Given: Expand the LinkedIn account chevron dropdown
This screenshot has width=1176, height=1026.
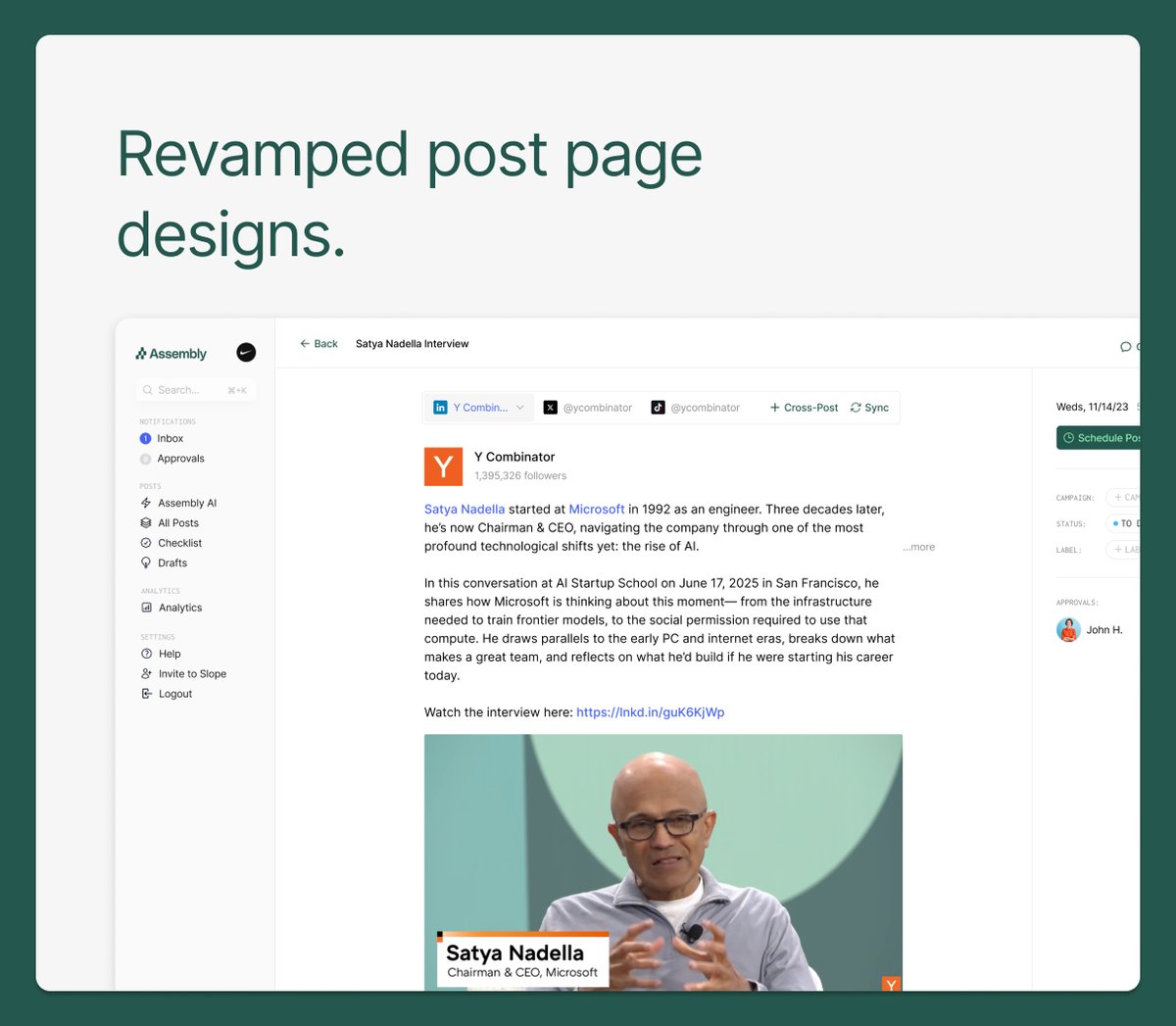Looking at the screenshot, I should (x=520, y=408).
